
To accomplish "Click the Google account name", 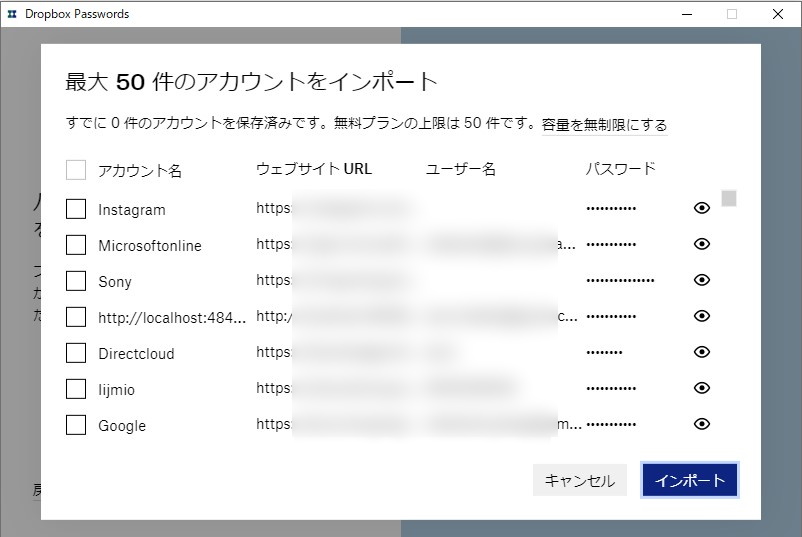I will tap(122, 426).
